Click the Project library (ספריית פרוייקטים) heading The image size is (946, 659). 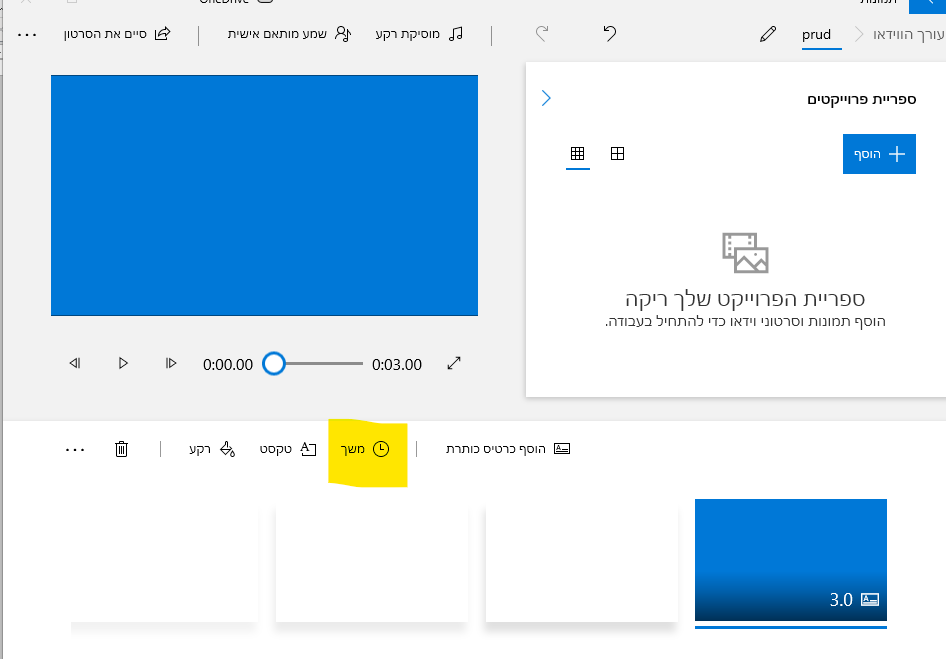862,99
